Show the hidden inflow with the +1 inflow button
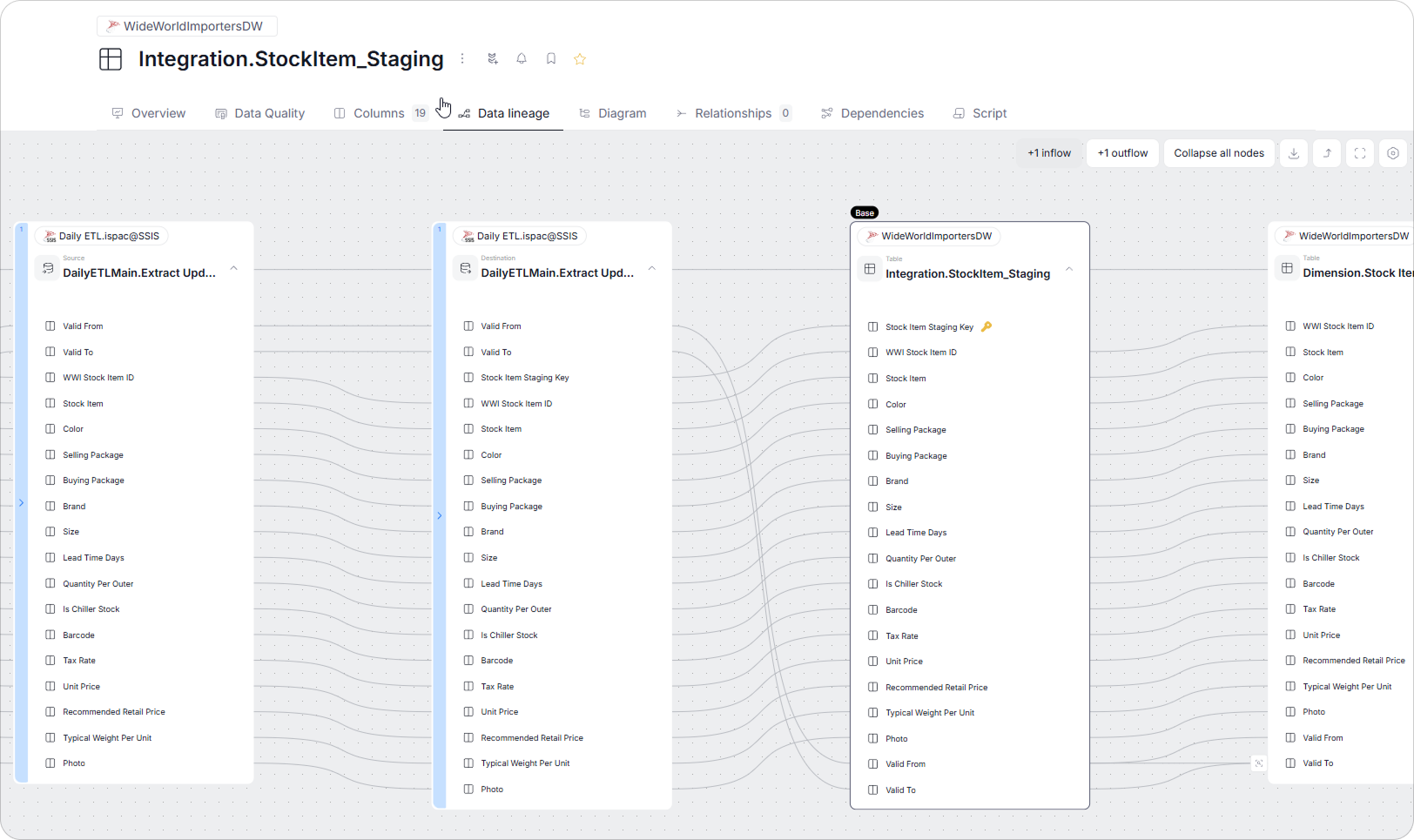Image resolution: width=1414 pixels, height=840 pixels. point(1049,152)
